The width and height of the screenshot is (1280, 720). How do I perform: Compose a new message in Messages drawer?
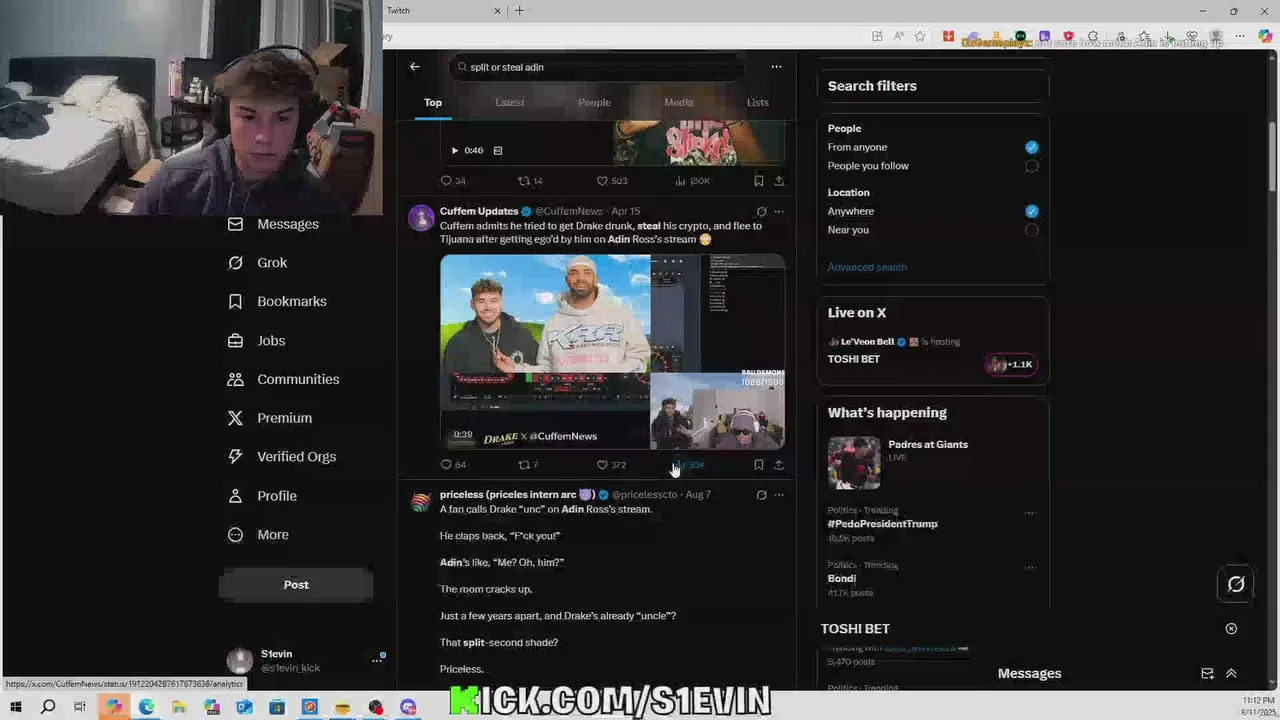coord(1207,674)
